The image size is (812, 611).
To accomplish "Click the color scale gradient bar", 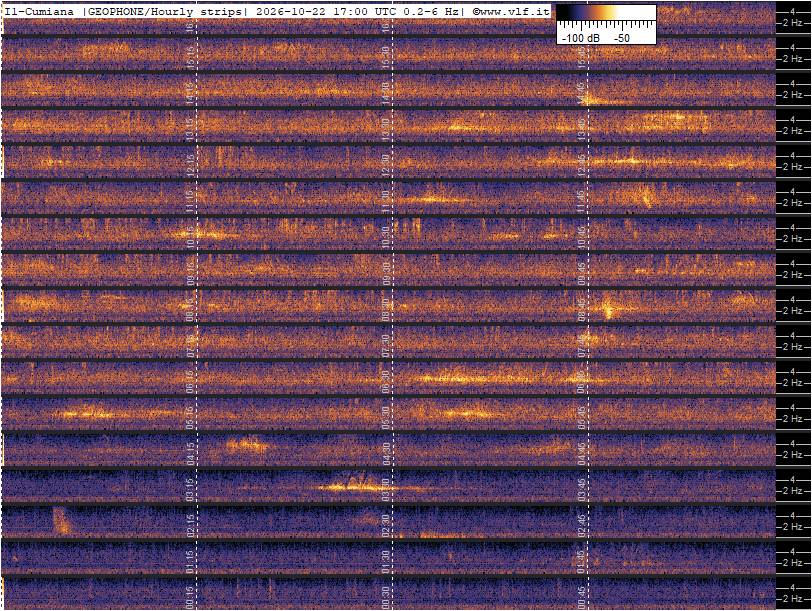I will pos(606,13).
